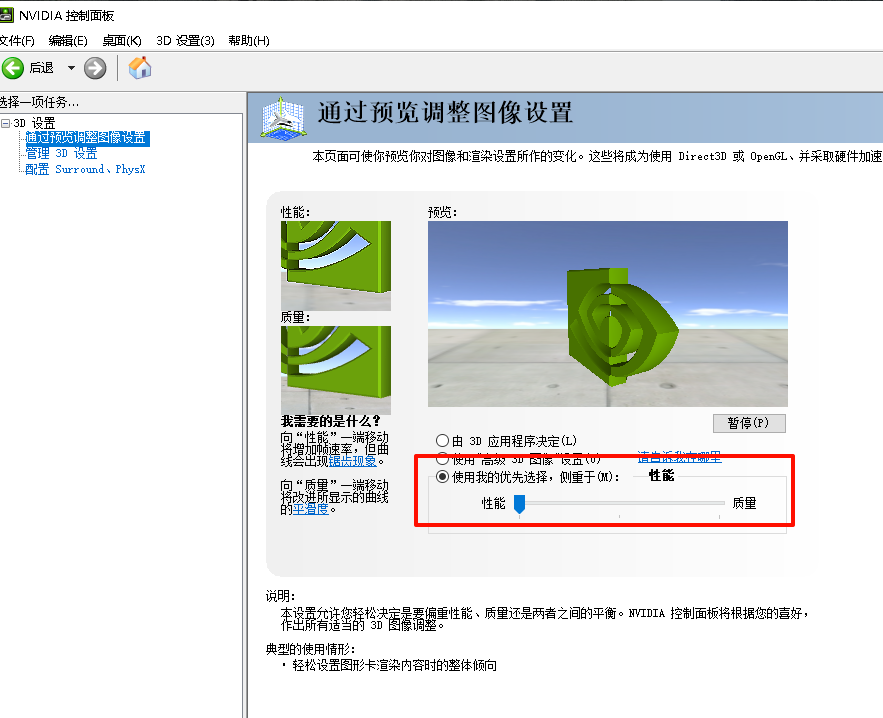The height and width of the screenshot is (718, 883).
Task: Select 通过预览调整图像设置 in the task tree
Action: tap(87, 138)
